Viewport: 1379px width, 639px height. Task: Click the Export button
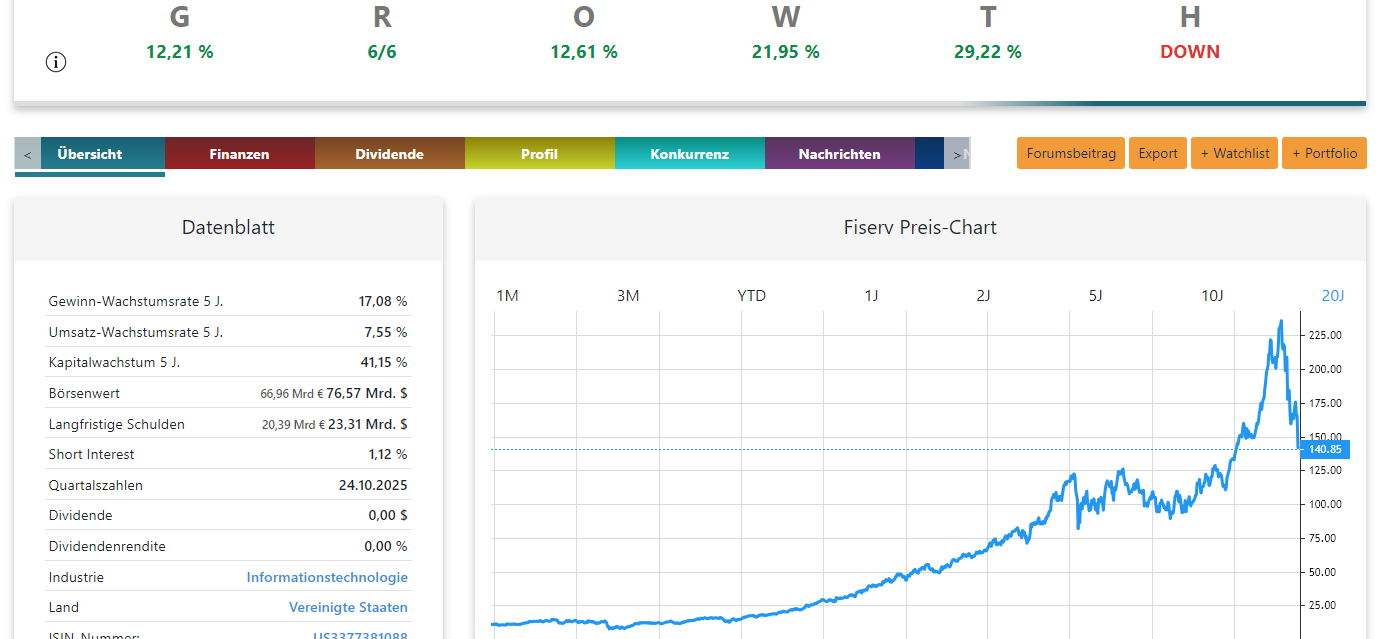coord(1158,153)
